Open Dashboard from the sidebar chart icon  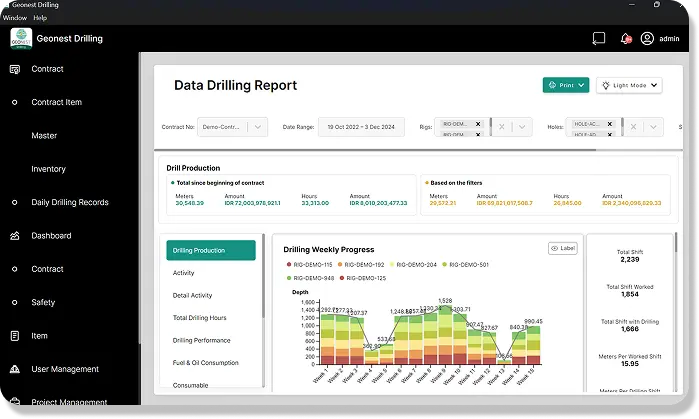tap(14, 236)
